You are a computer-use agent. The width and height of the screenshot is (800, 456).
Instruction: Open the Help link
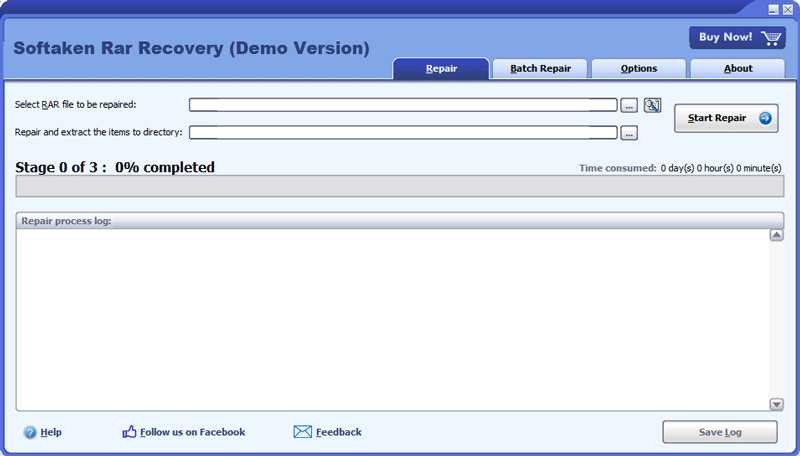51,432
